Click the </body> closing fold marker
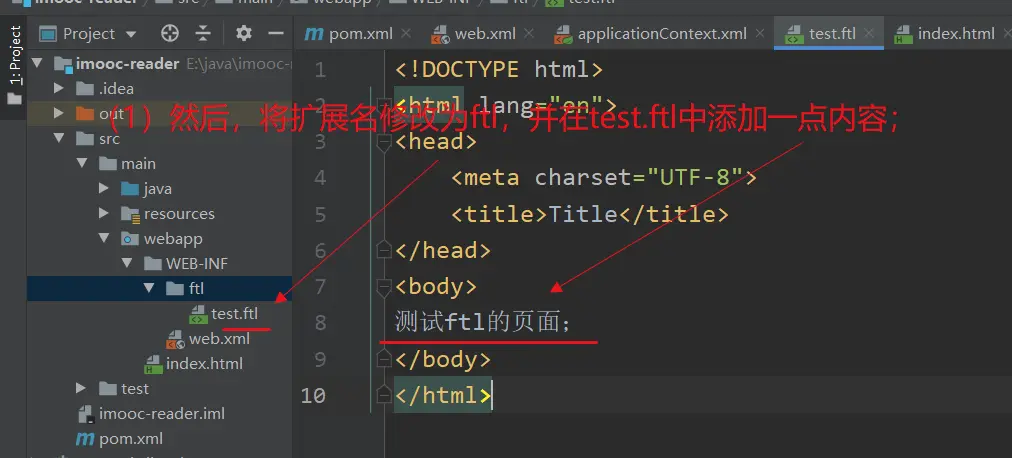The image size is (1012, 458). [x=384, y=357]
